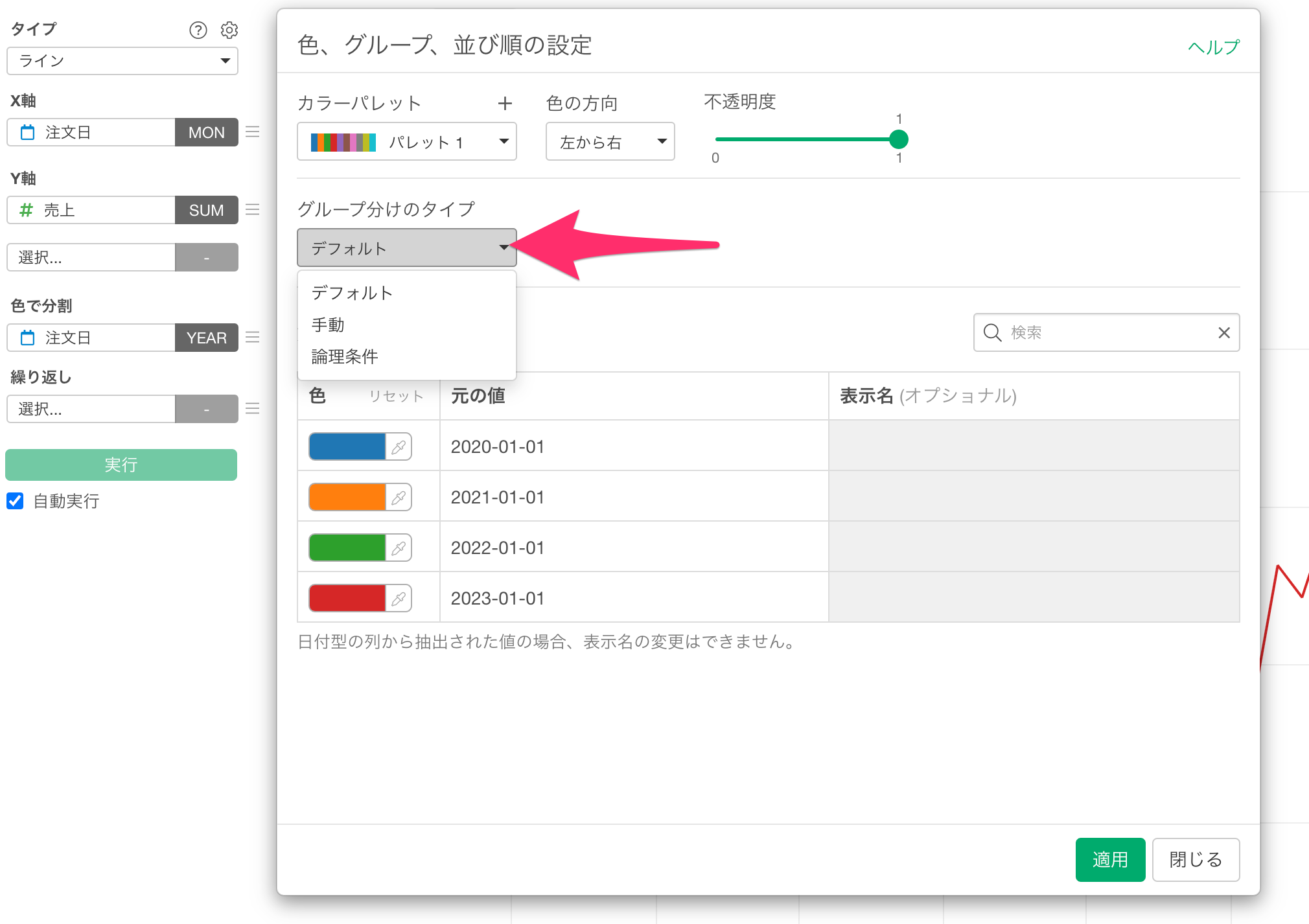Toggle the 自動実行 checkbox
The height and width of the screenshot is (924, 1309).
click(x=16, y=501)
